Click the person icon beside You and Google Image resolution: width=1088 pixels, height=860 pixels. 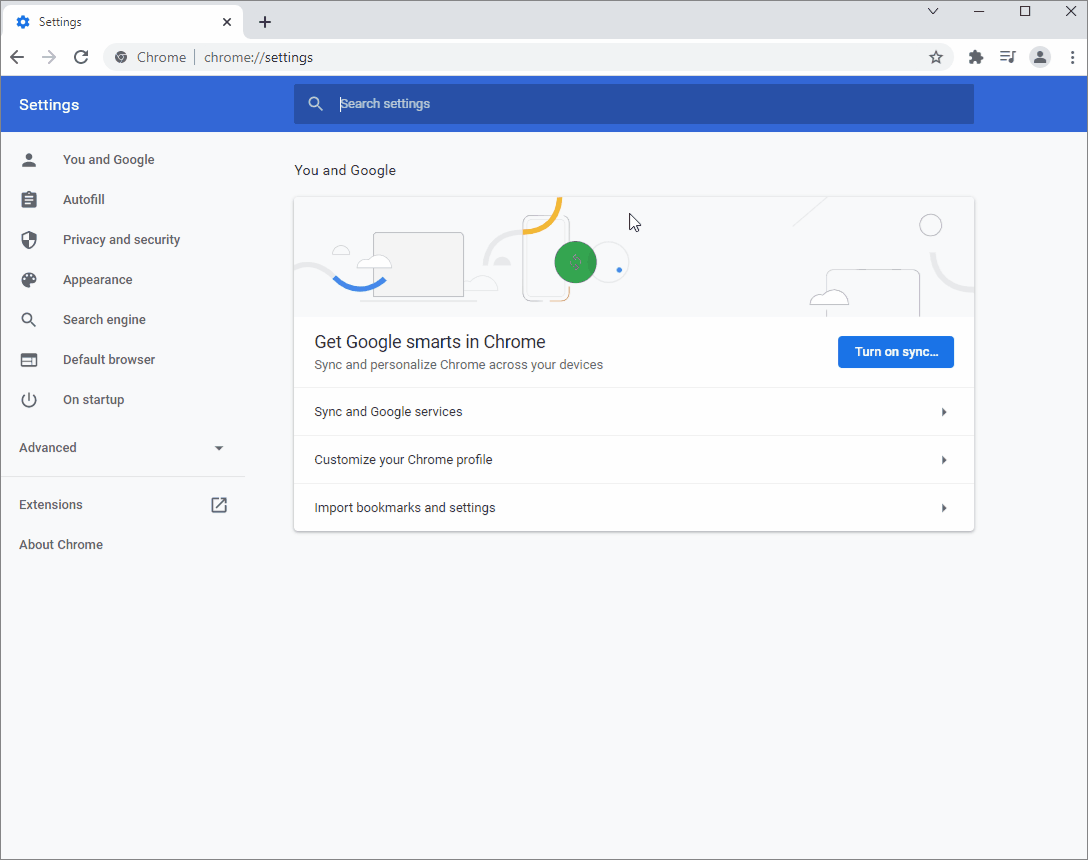tap(29, 160)
